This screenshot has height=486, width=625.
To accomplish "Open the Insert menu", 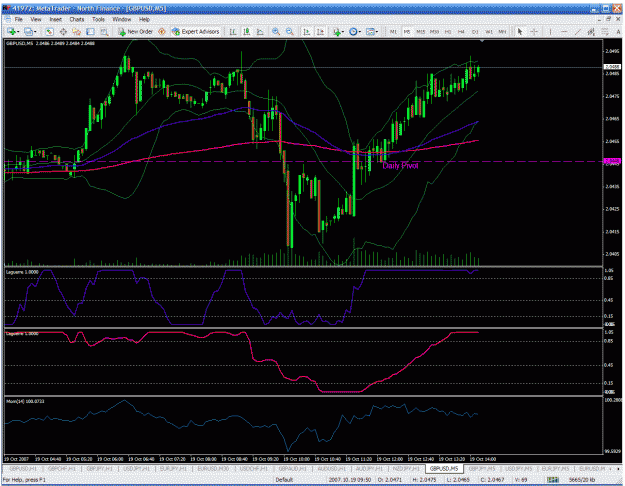I will 55,19.
